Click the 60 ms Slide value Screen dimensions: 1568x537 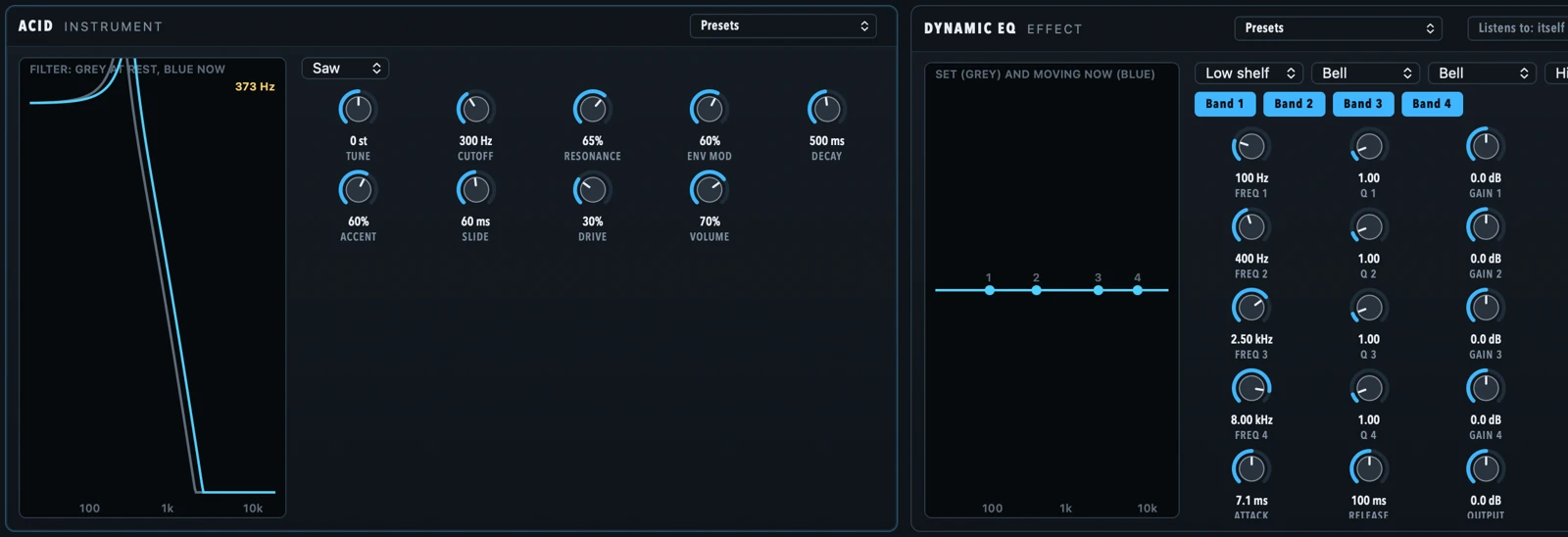coord(475,221)
